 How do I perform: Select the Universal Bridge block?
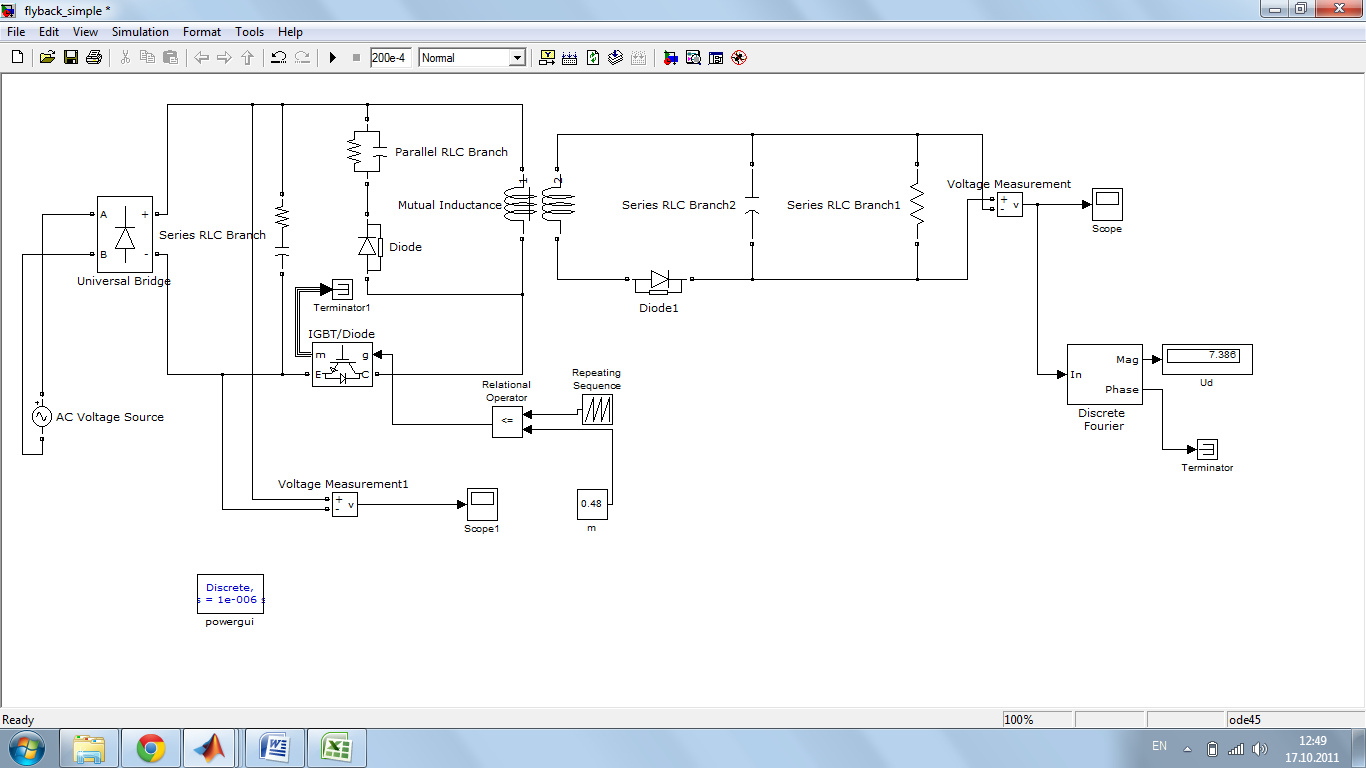pyautogui.click(x=124, y=234)
